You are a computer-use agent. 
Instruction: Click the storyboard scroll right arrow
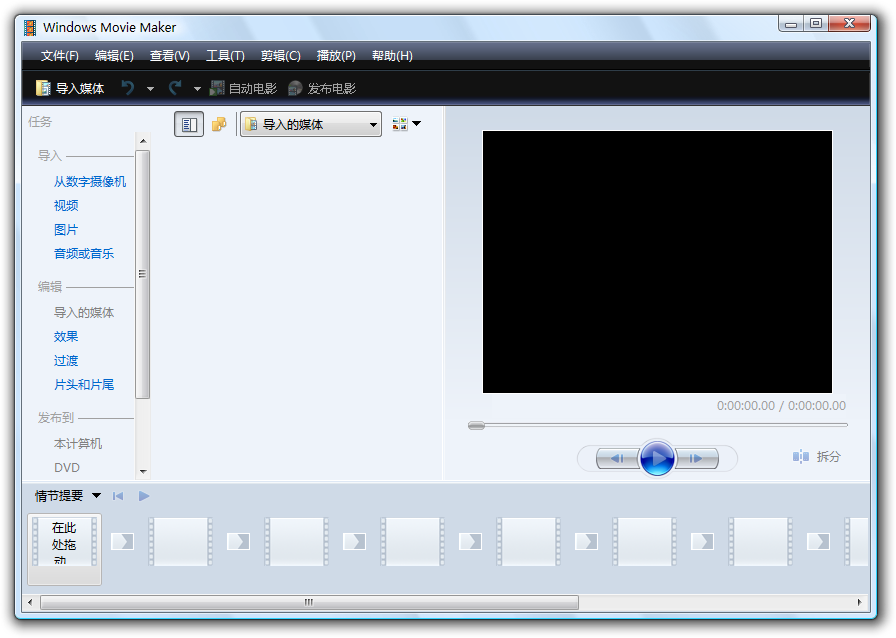tap(859, 603)
